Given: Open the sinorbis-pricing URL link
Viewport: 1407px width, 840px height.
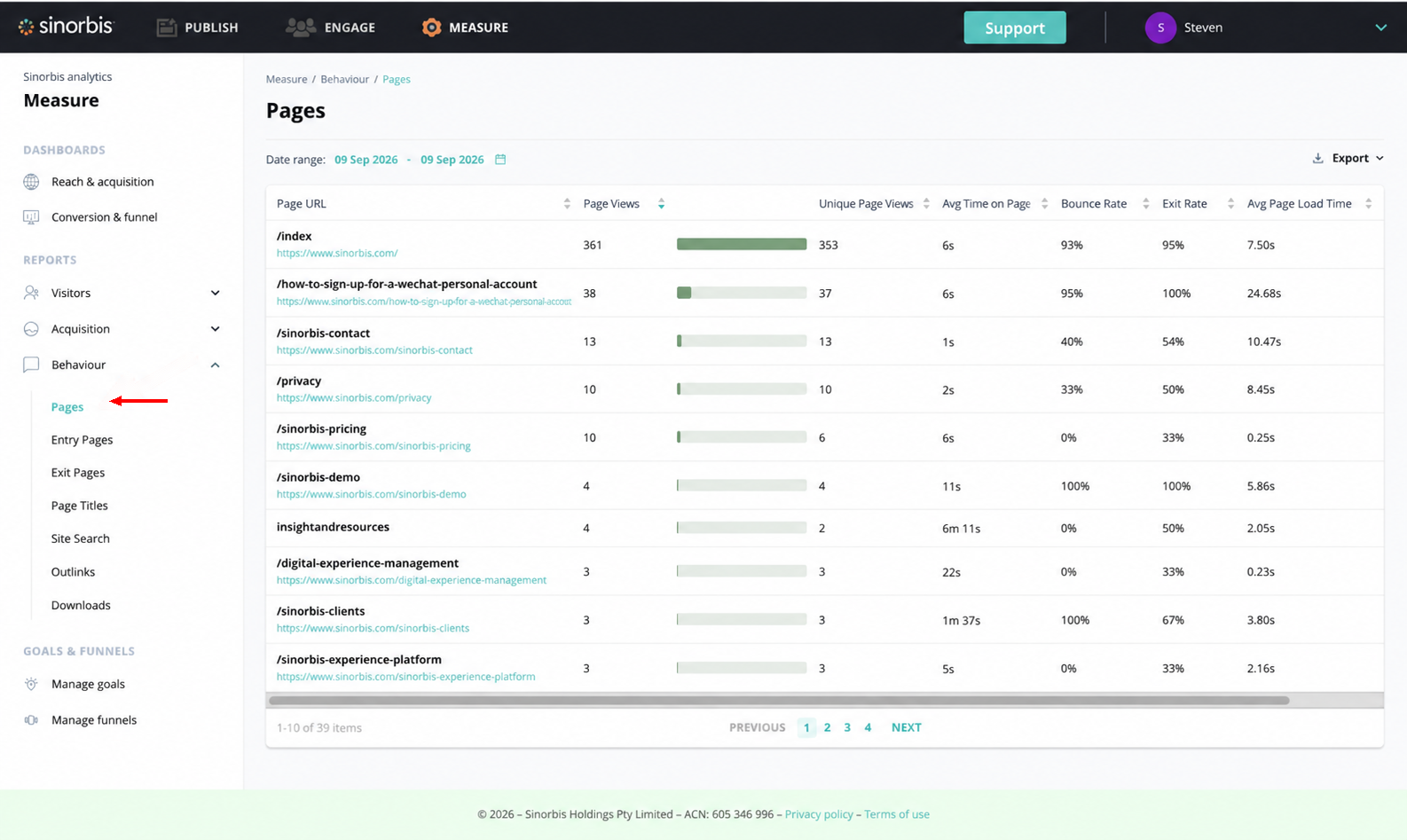Looking at the screenshot, I should click(x=373, y=446).
